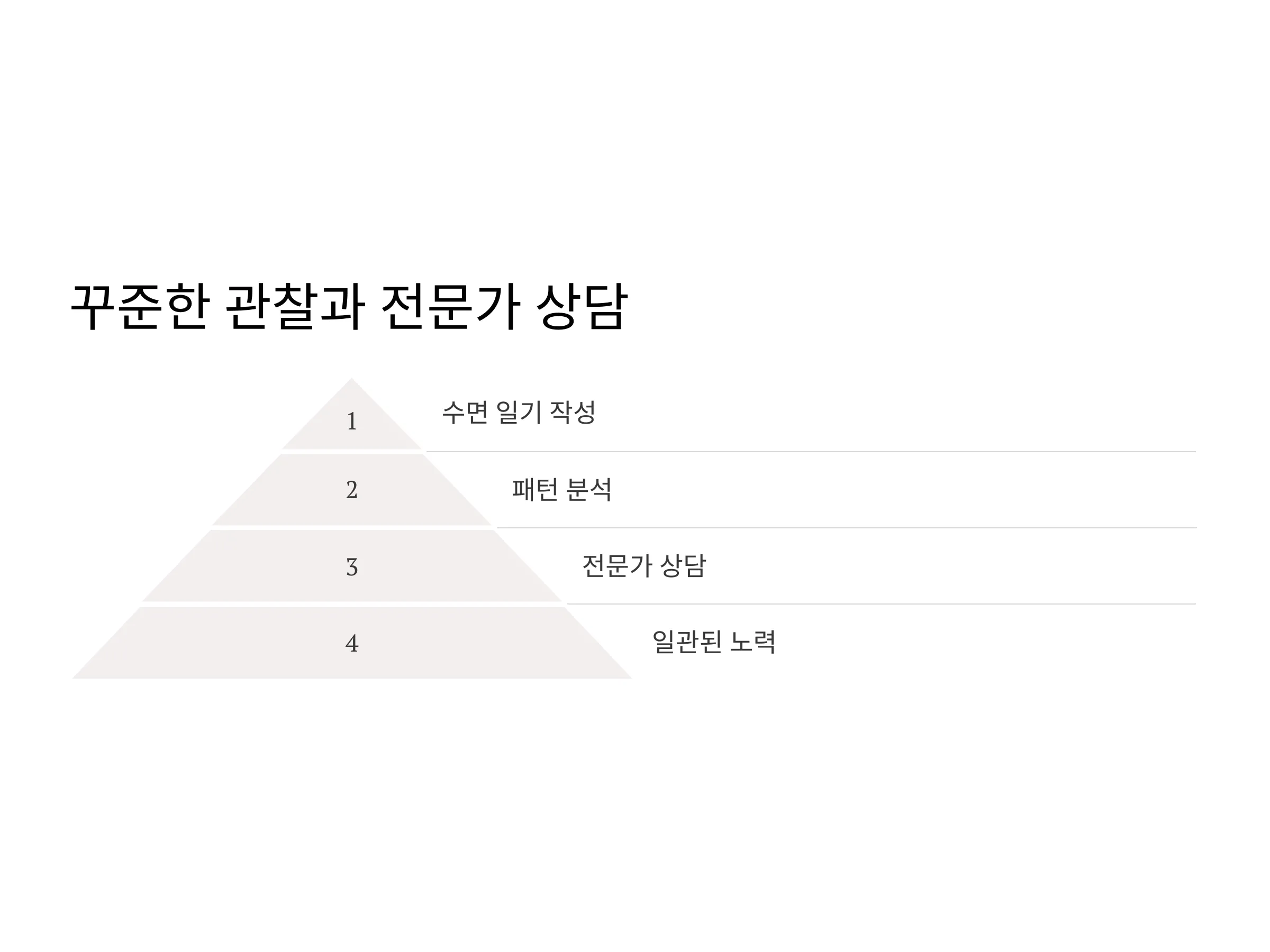Viewport: 1270px width, 952px height.
Task: Click the divider line below tier 3's label
Action: point(882,603)
